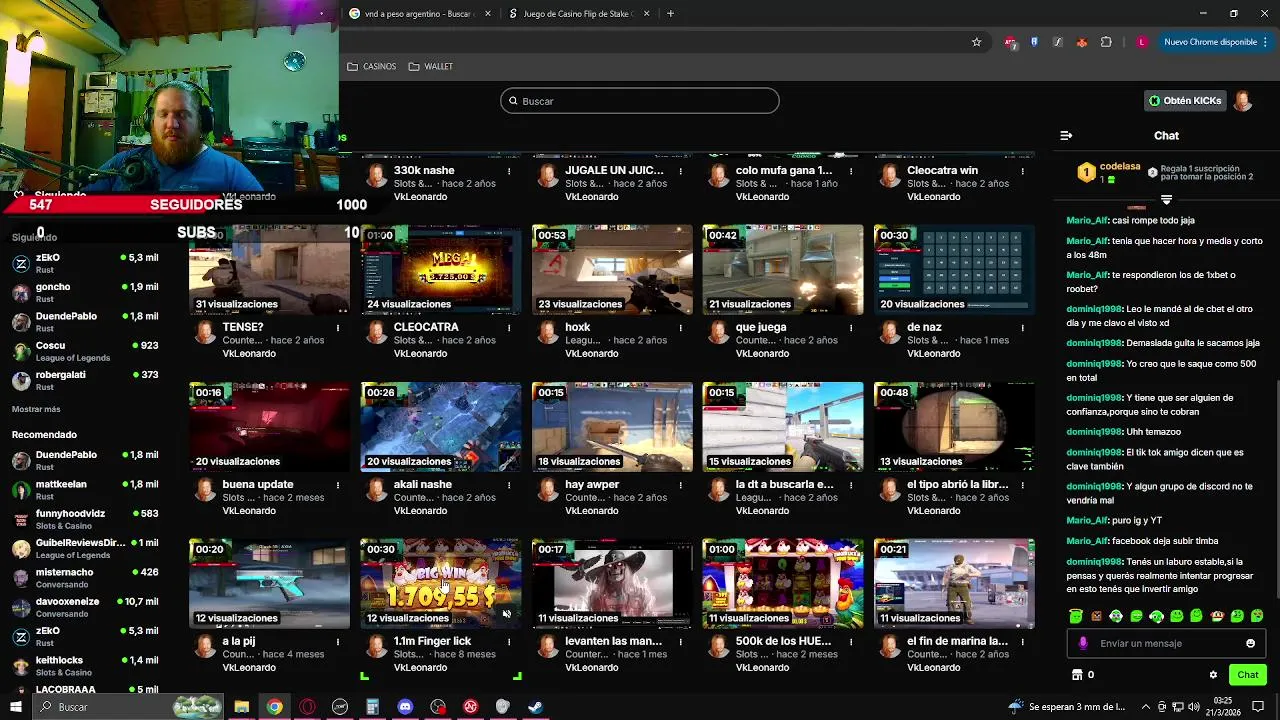Image resolution: width=1280 pixels, height=720 pixels.
Task: Open mattkeelan recommended channel
Action: click(x=85, y=490)
